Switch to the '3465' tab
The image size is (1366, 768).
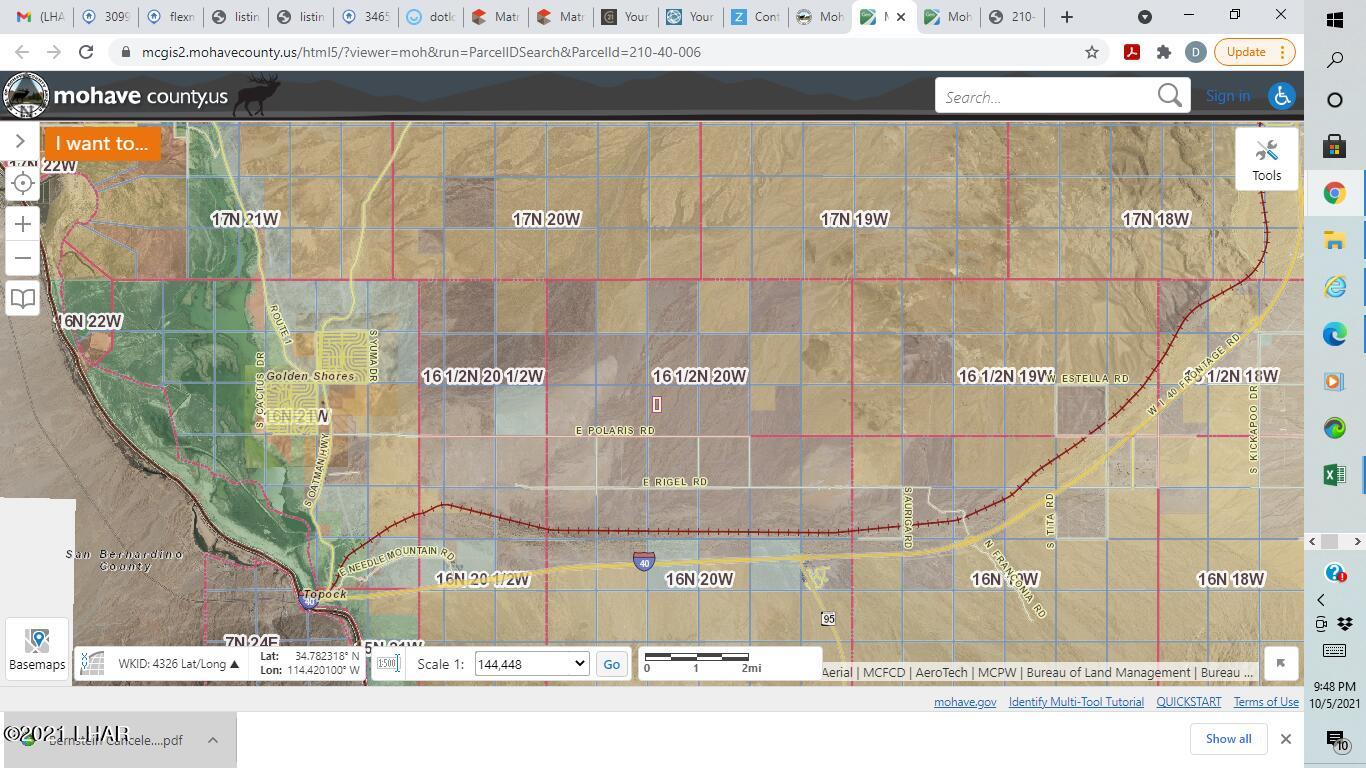click(366, 17)
